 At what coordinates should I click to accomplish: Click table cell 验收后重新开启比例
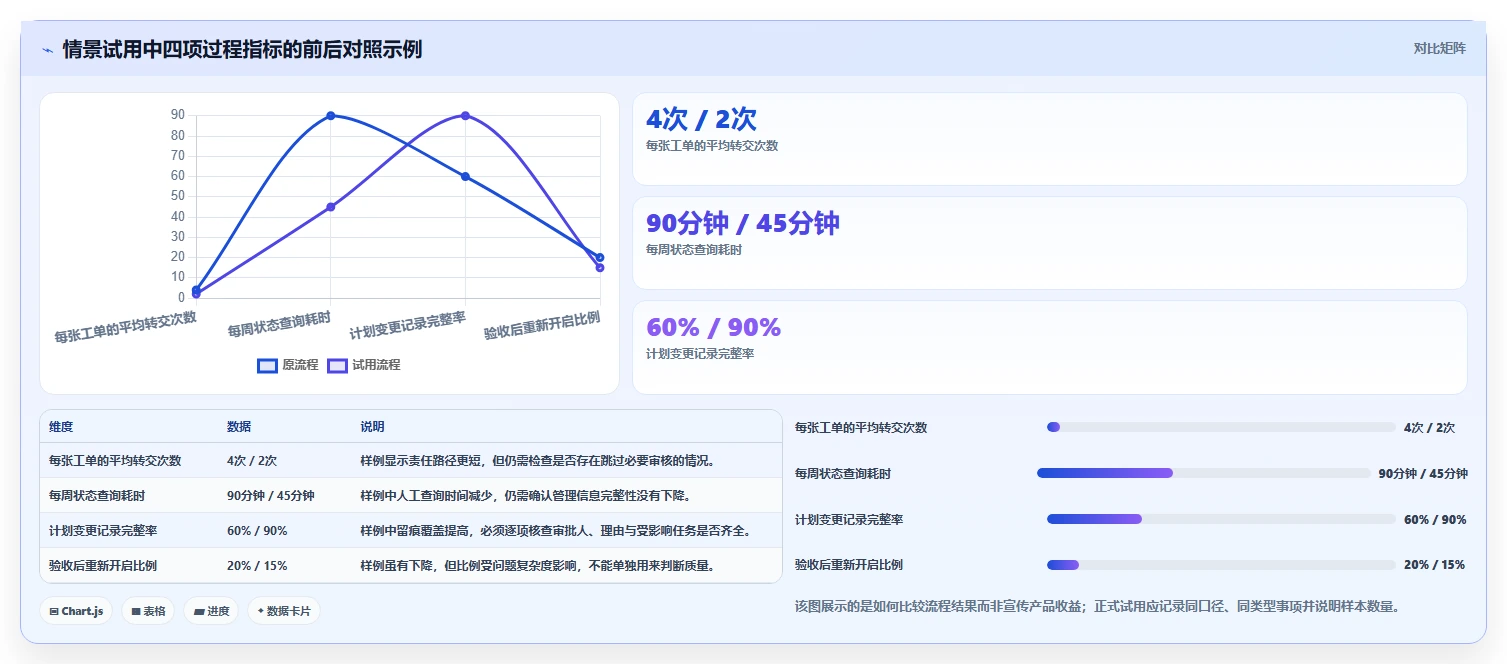pos(103,566)
